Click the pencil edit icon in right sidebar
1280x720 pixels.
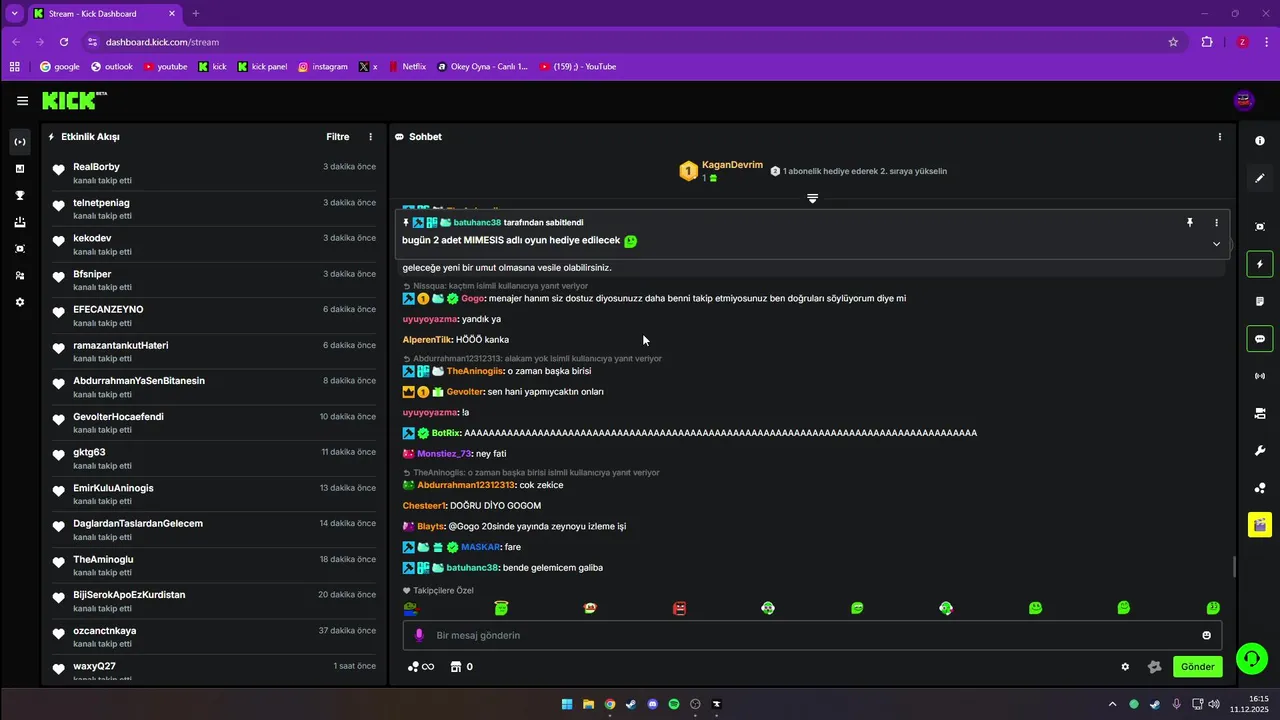pyautogui.click(x=1260, y=178)
